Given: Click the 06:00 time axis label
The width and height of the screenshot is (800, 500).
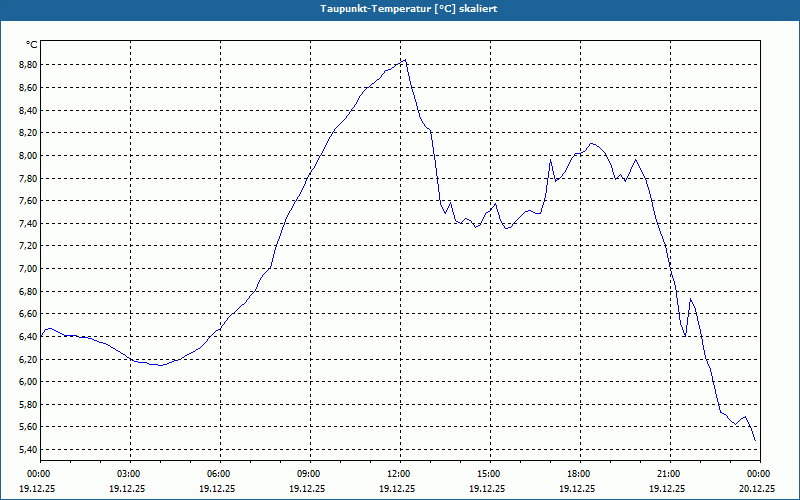Looking at the screenshot, I should 220,474.
